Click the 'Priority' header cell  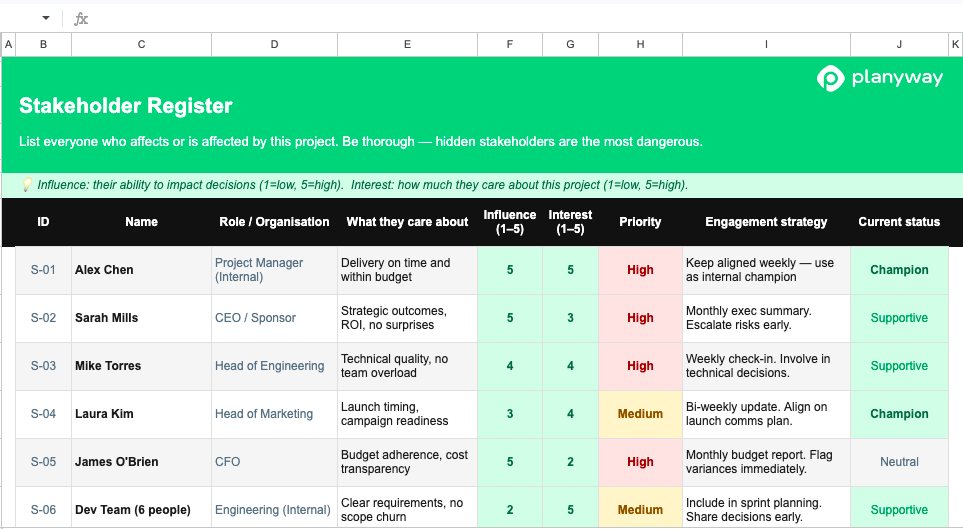click(x=641, y=222)
